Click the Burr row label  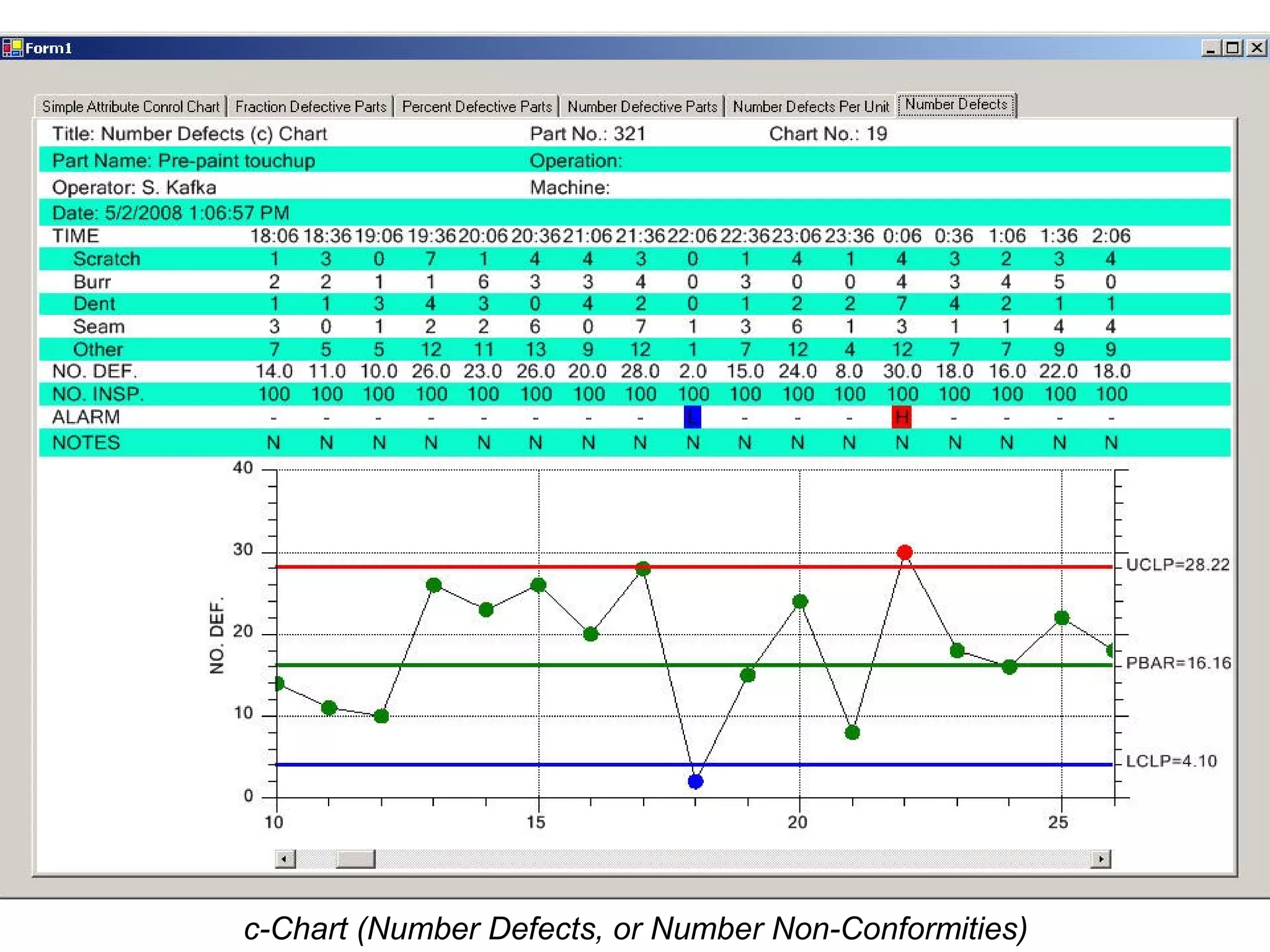pos(92,282)
